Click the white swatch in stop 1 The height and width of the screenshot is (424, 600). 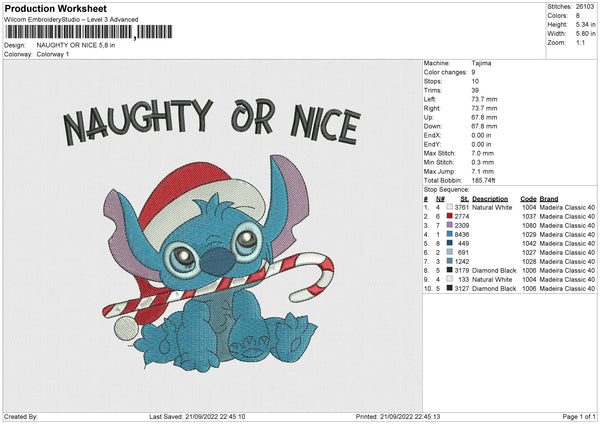449,207
